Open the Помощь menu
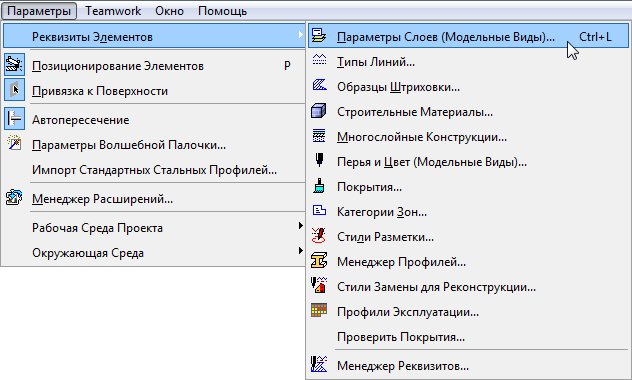This screenshot has width=632, height=380. coord(222,11)
